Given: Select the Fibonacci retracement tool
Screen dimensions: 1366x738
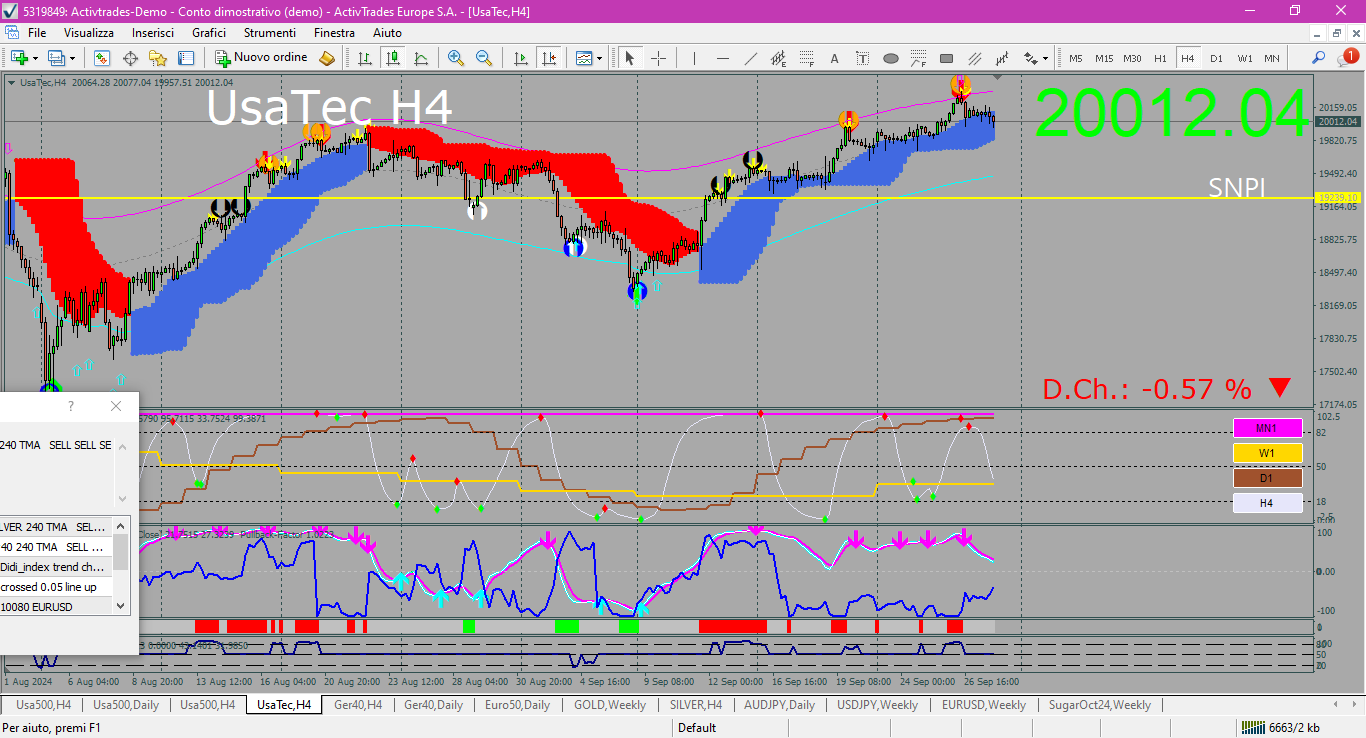Looking at the screenshot, I should pos(806,58).
